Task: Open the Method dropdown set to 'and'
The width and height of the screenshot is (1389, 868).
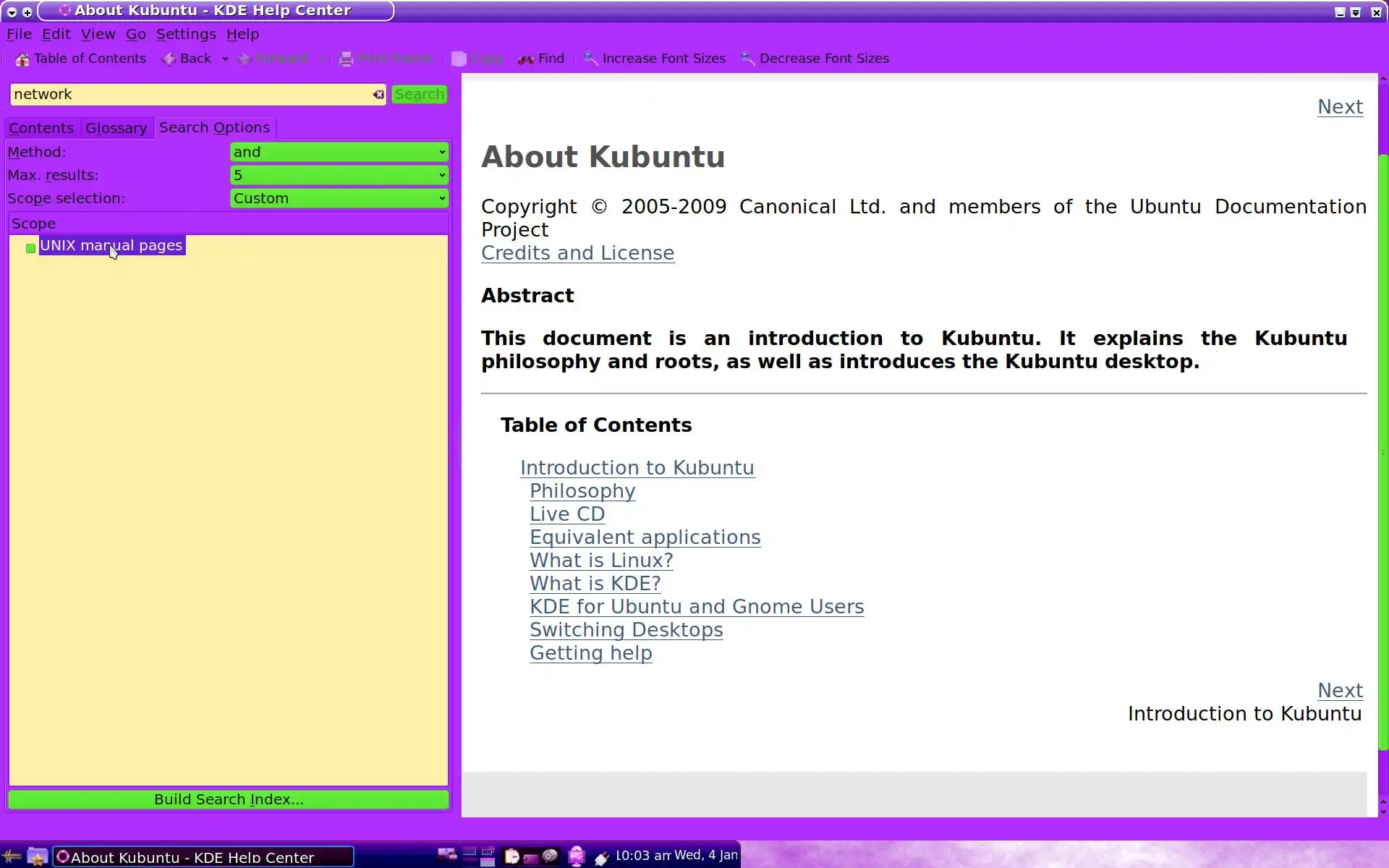Action: tap(339, 152)
